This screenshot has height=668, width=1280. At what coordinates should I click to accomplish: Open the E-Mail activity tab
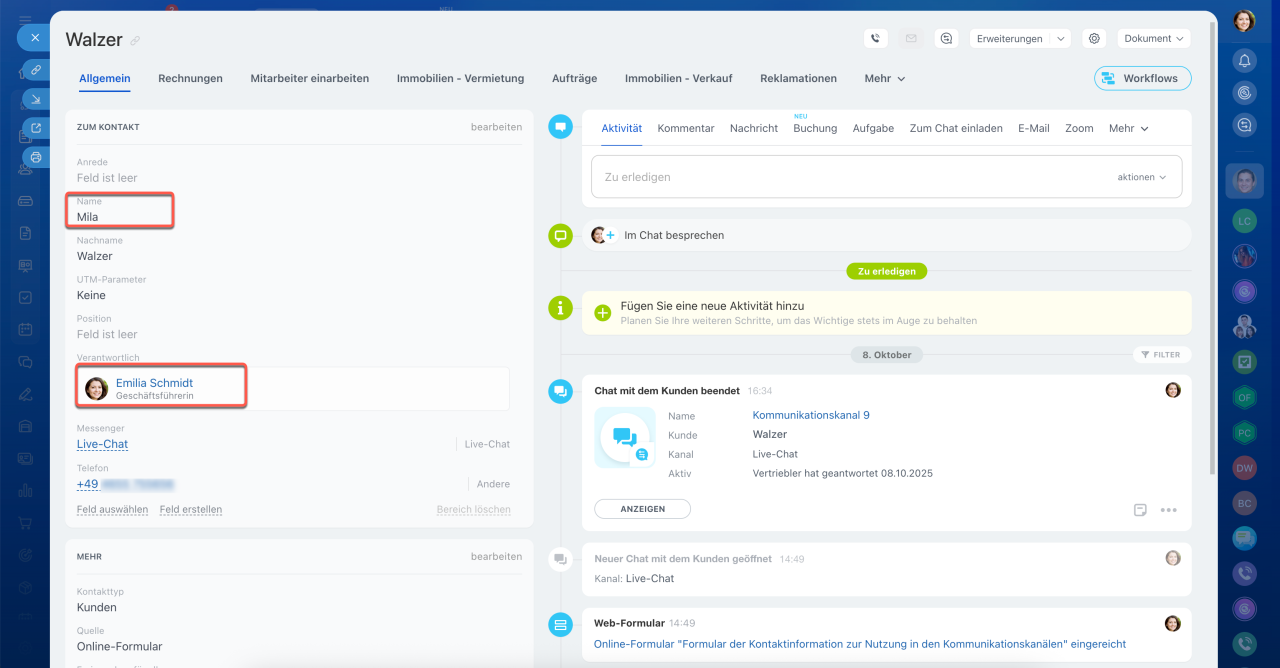click(x=1033, y=128)
